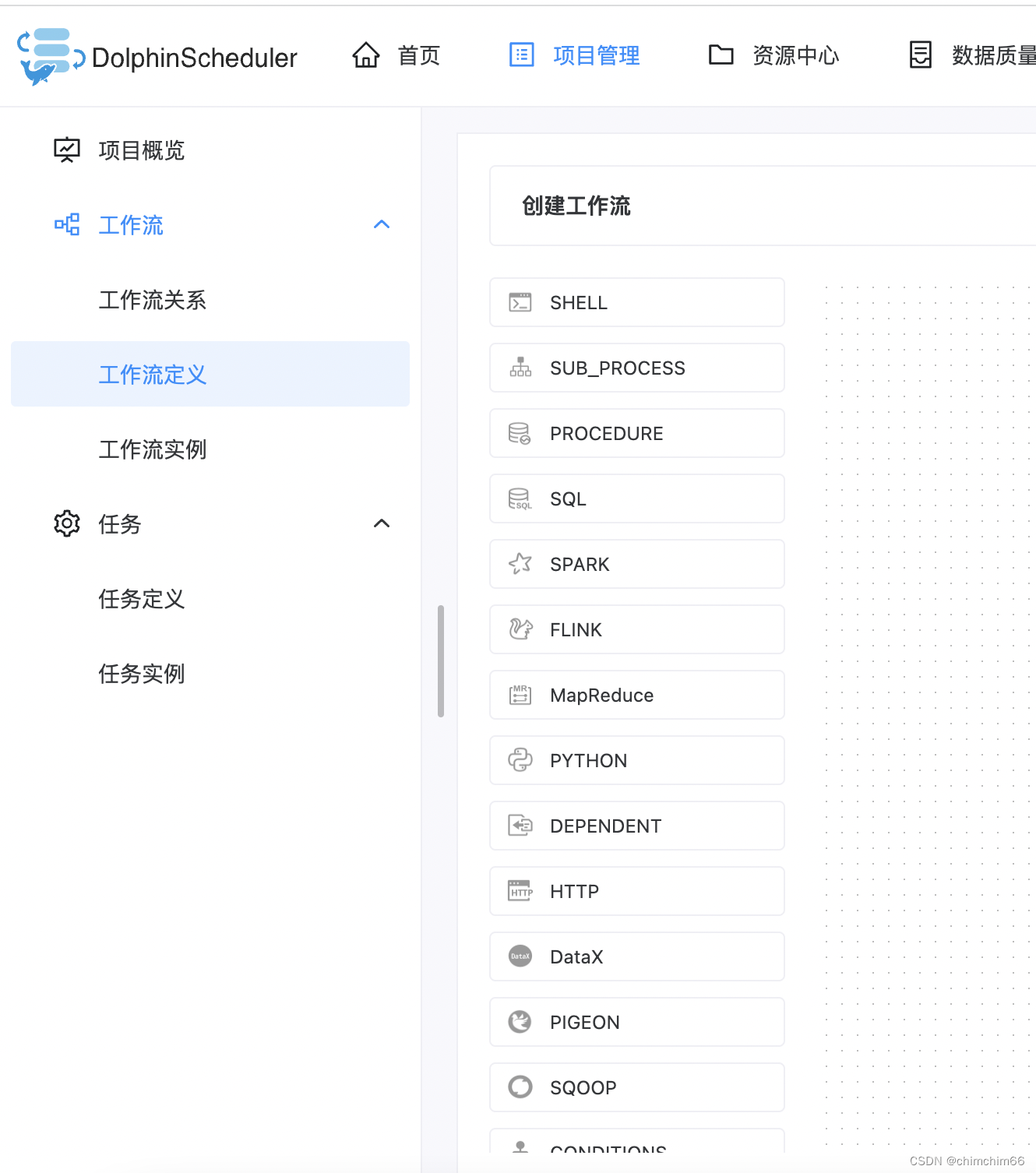Collapse the 任务 sidebar section
The height and width of the screenshot is (1173, 1036).
coord(382,523)
